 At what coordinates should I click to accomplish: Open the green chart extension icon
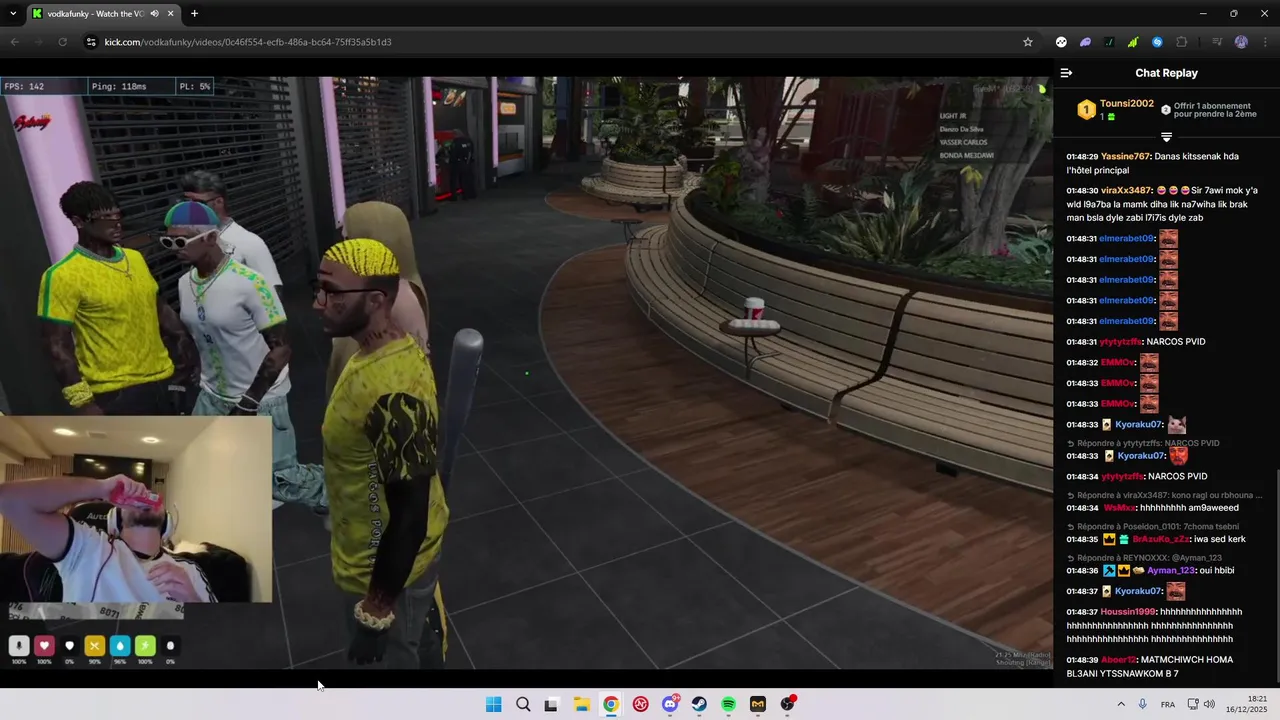(1133, 42)
